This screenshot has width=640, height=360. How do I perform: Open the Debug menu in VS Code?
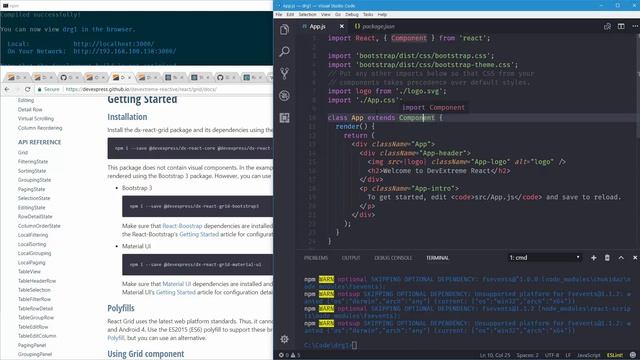coord(352,14)
